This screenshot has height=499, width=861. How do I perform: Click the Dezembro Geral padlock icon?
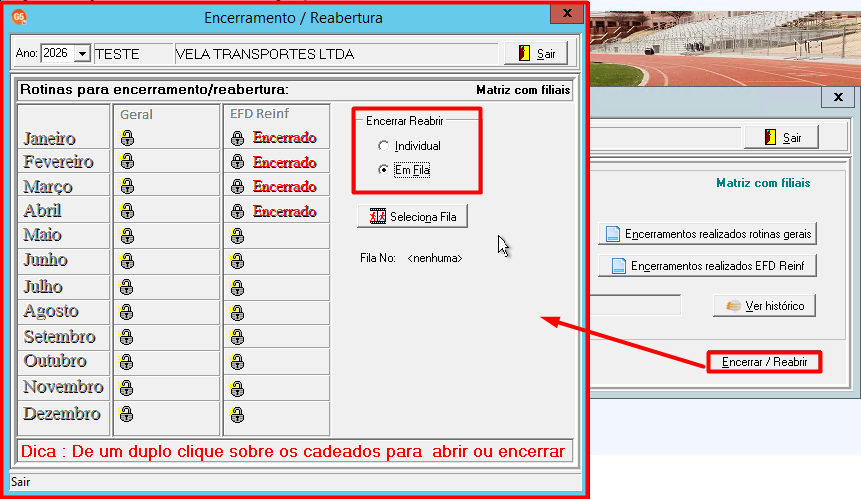(x=126, y=413)
